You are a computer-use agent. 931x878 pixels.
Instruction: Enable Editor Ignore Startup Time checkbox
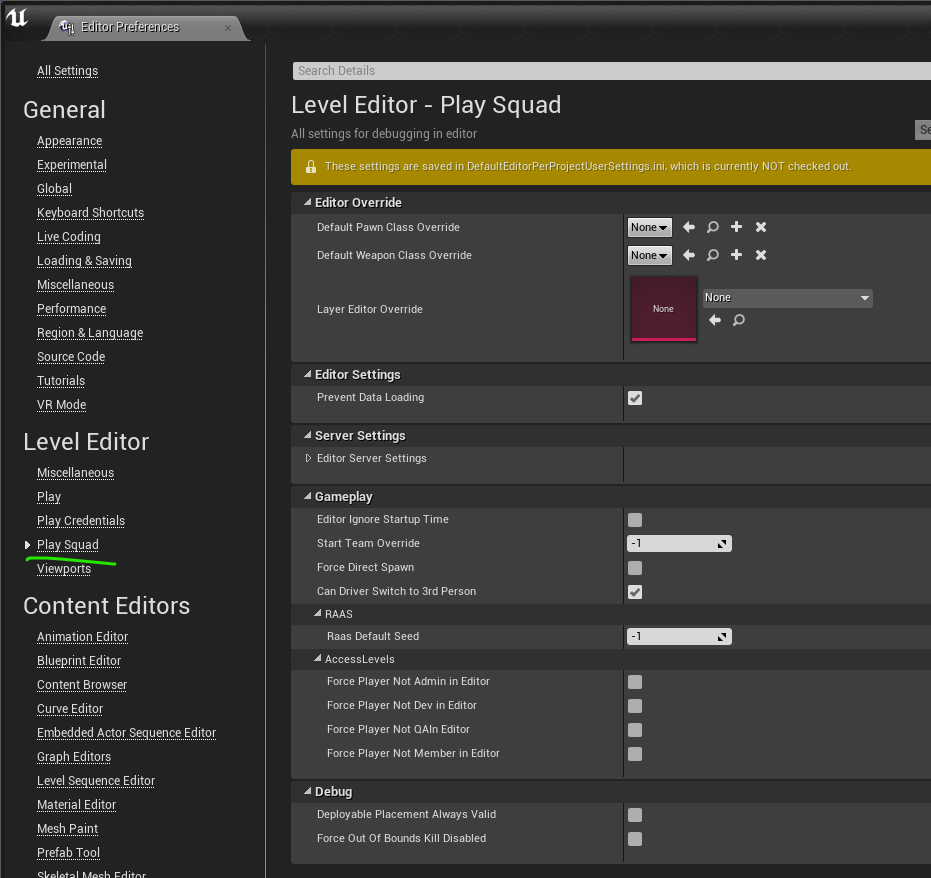635,520
